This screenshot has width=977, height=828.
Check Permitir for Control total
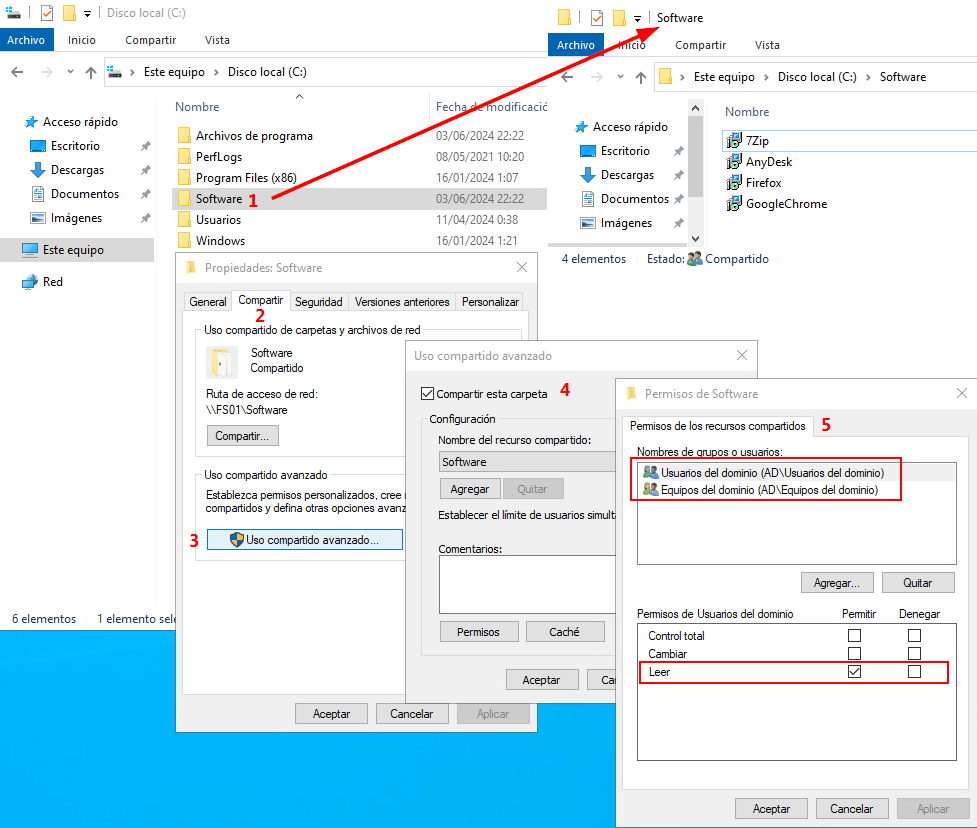tap(854, 636)
